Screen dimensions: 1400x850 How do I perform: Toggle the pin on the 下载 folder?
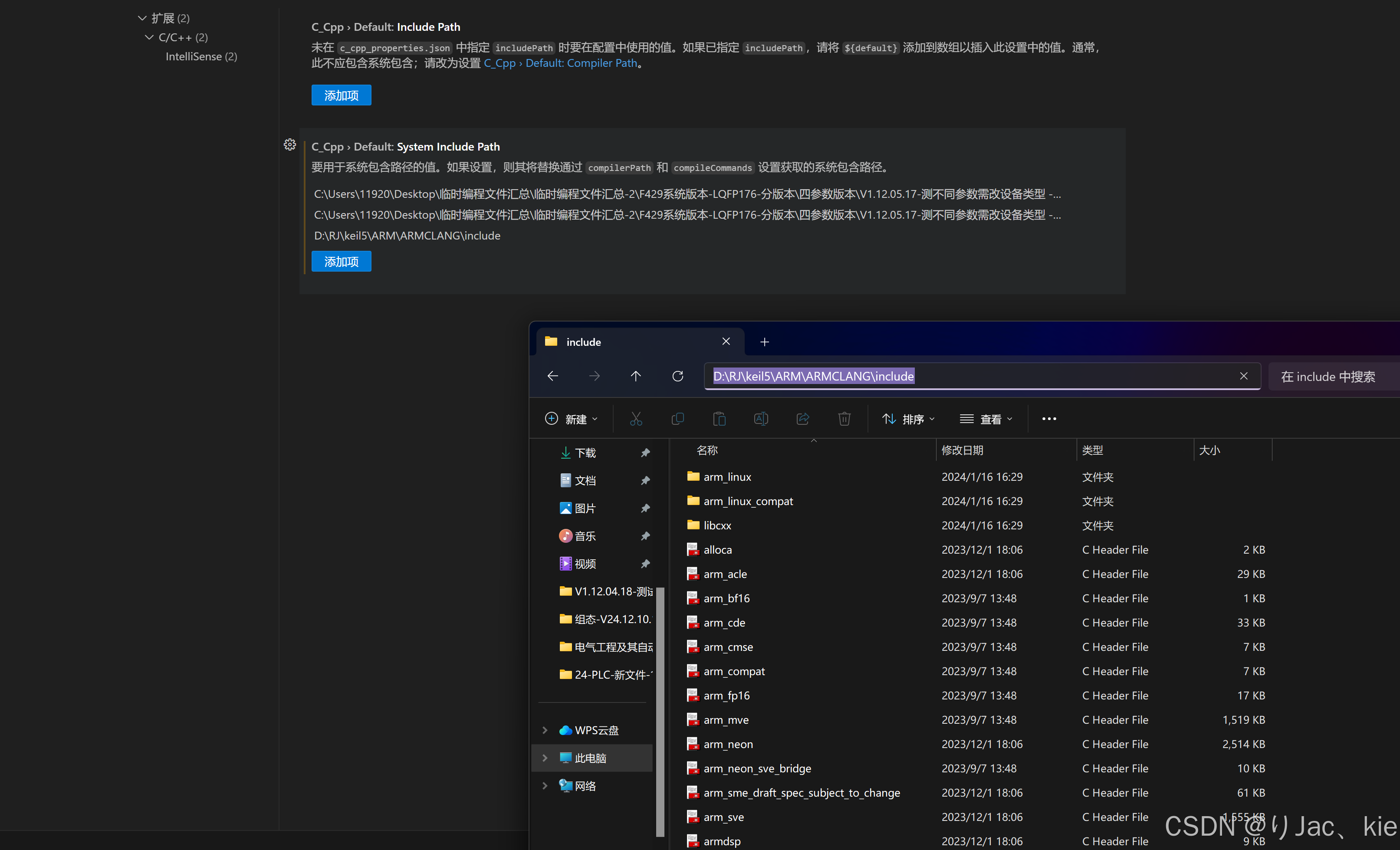tap(645, 452)
